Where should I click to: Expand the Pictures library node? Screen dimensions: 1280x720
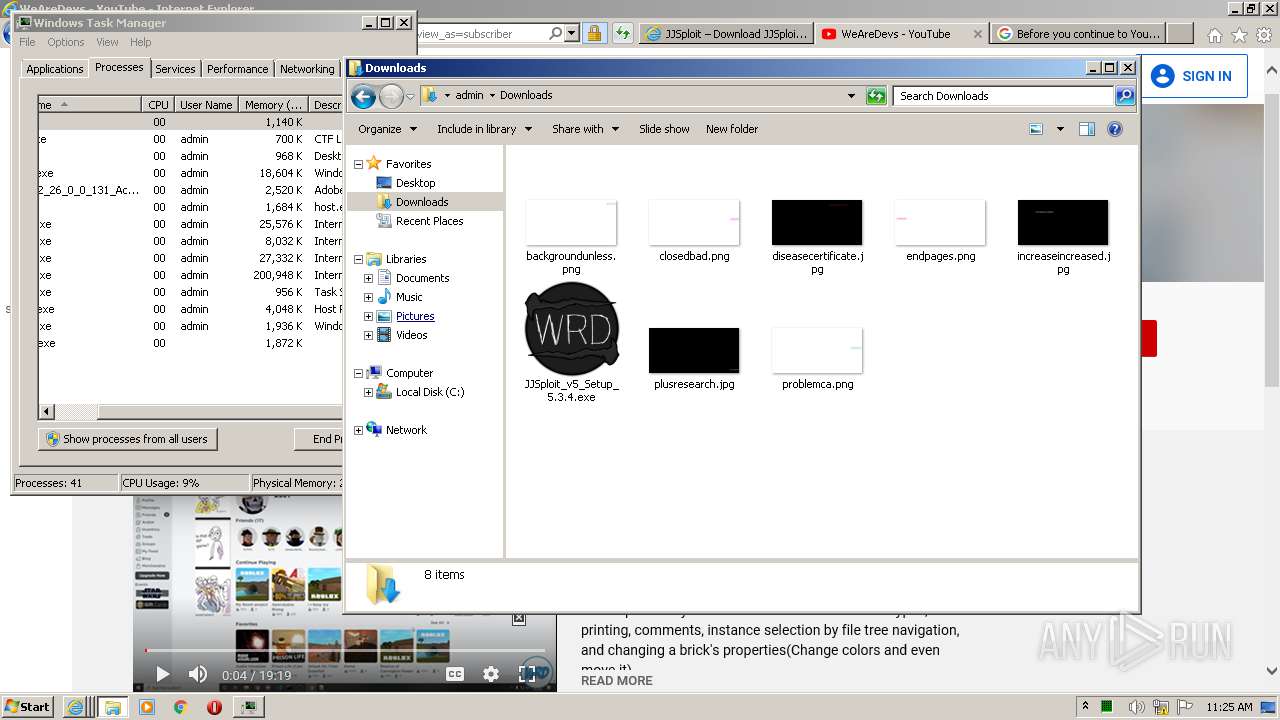point(368,316)
